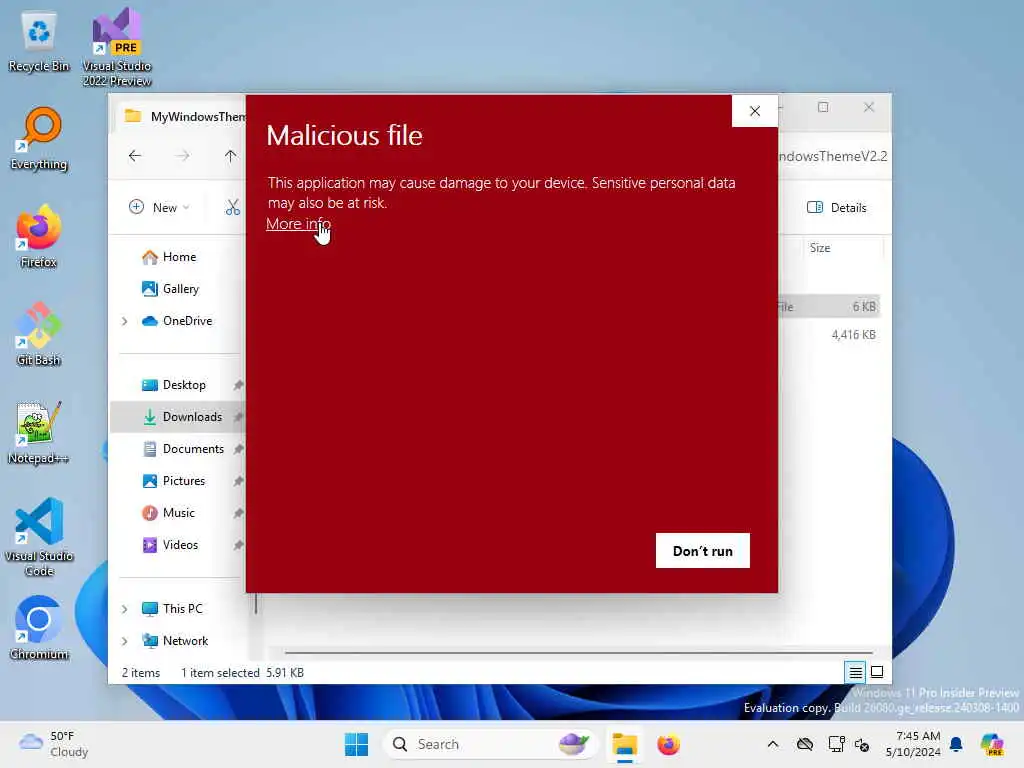Open OneDrive in navigation pane
This screenshot has width=1024, height=768.
177,321
